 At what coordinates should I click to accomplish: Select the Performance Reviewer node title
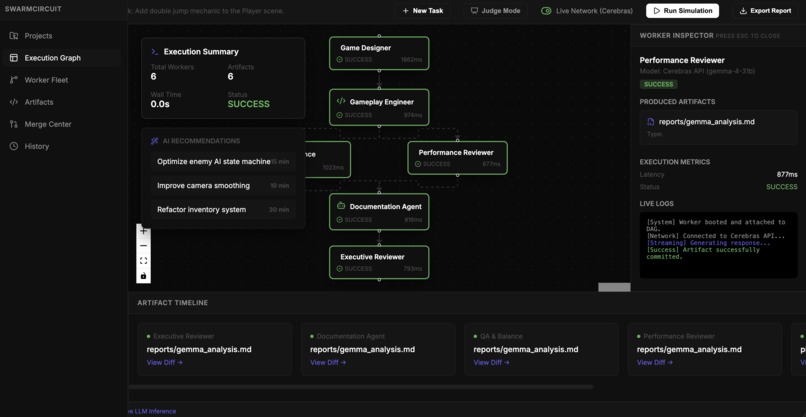coord(456,152)
